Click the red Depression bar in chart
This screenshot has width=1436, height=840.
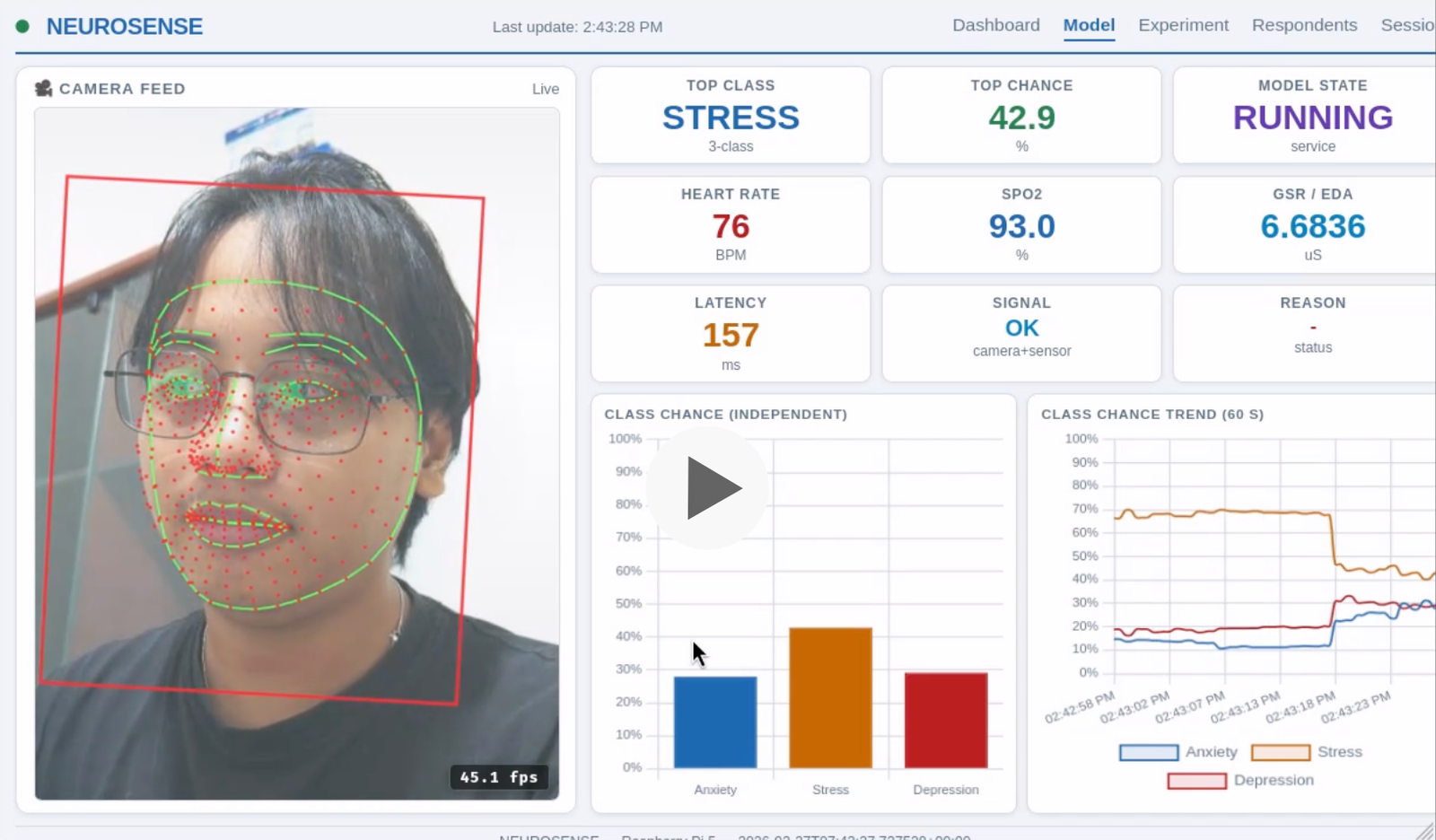point(946,720)
